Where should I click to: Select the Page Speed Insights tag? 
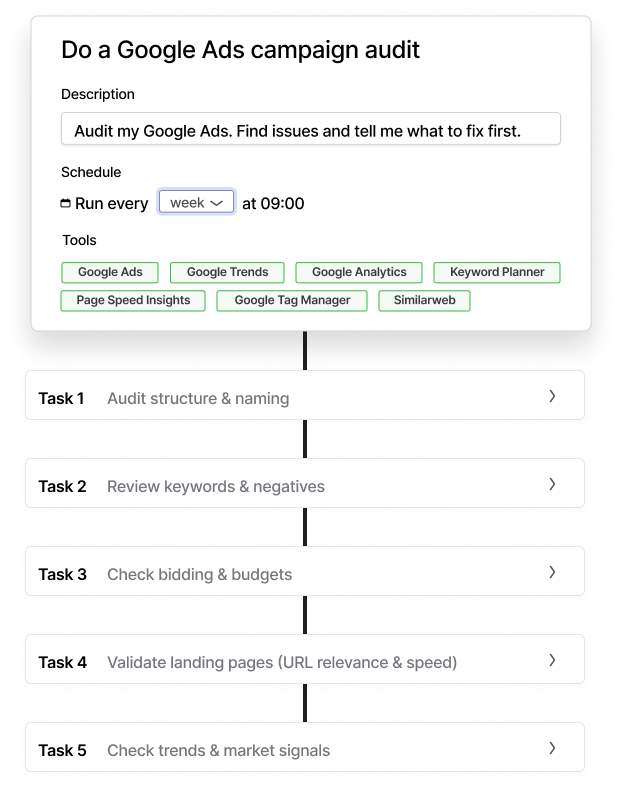pos(133,300)
